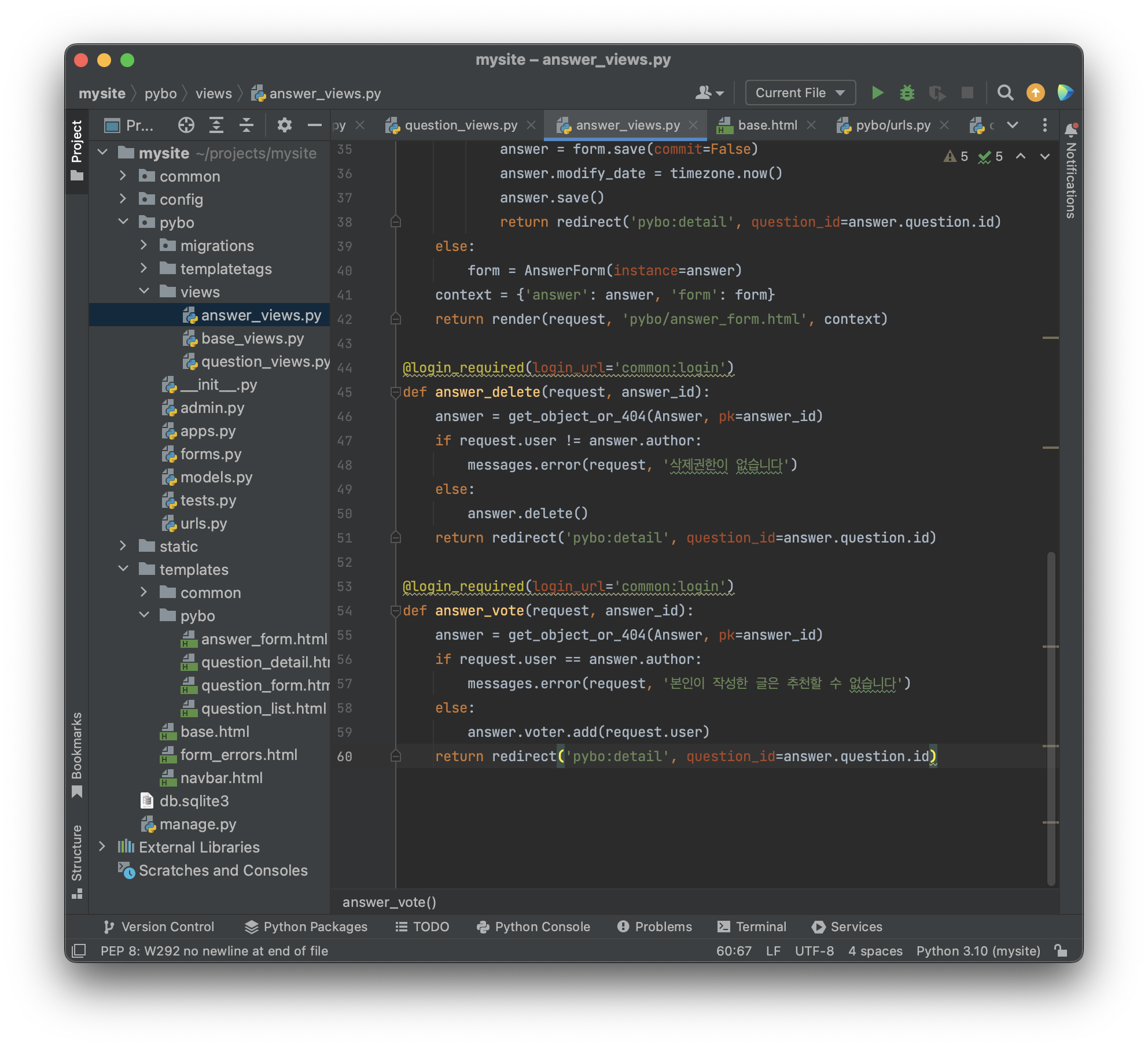The image size is (1148, 1048).
Task: Switch to base.html editor tab
Action: click(x=767, y=125)
